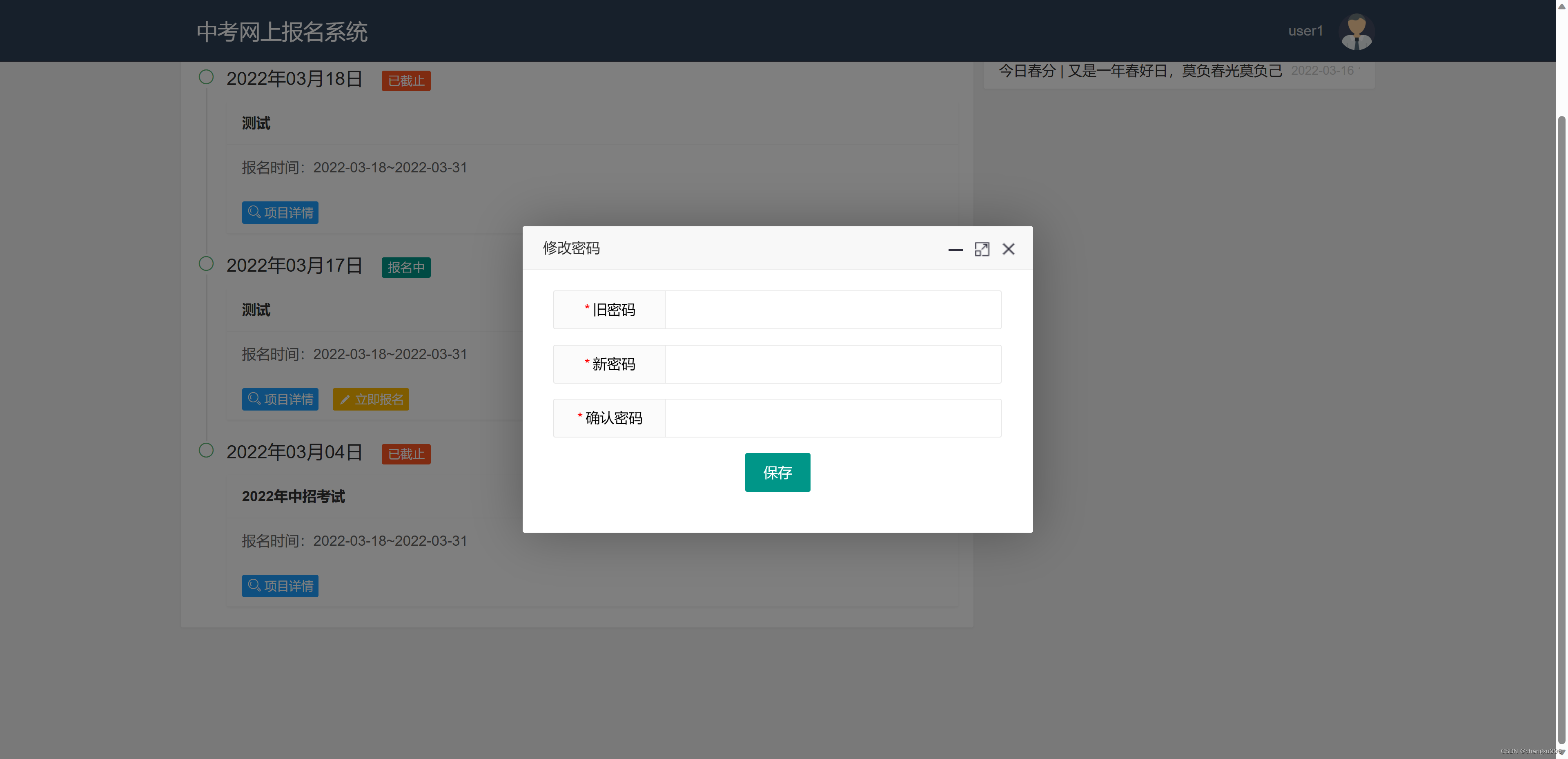Focus the 新密码 input field
The width and height of the screenshot is (1568, 759).
click(x=832, y=364)
